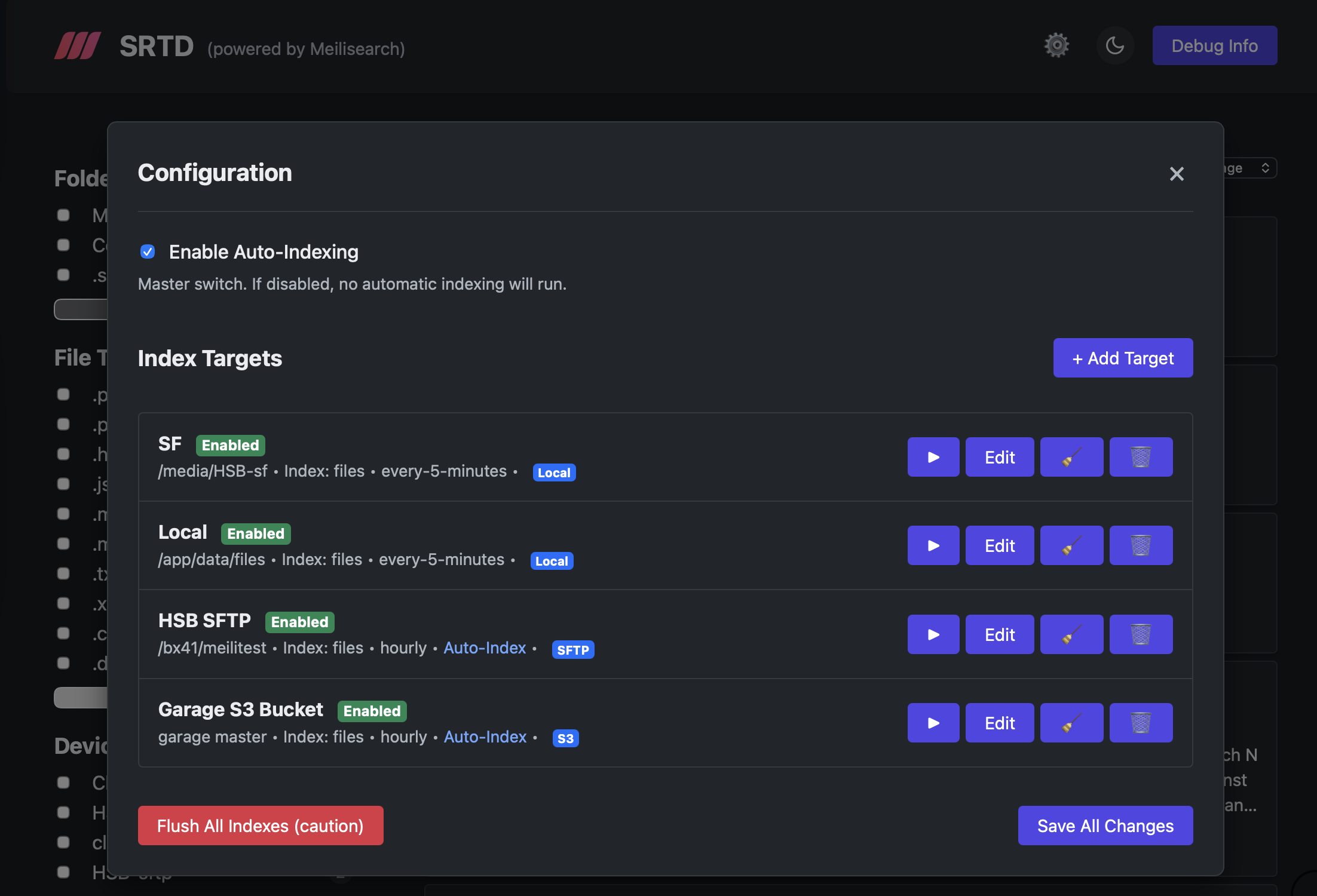The image size is (1317, 896).
Task: Open settings gear icon in header
Action: [x=1056, y=45]
